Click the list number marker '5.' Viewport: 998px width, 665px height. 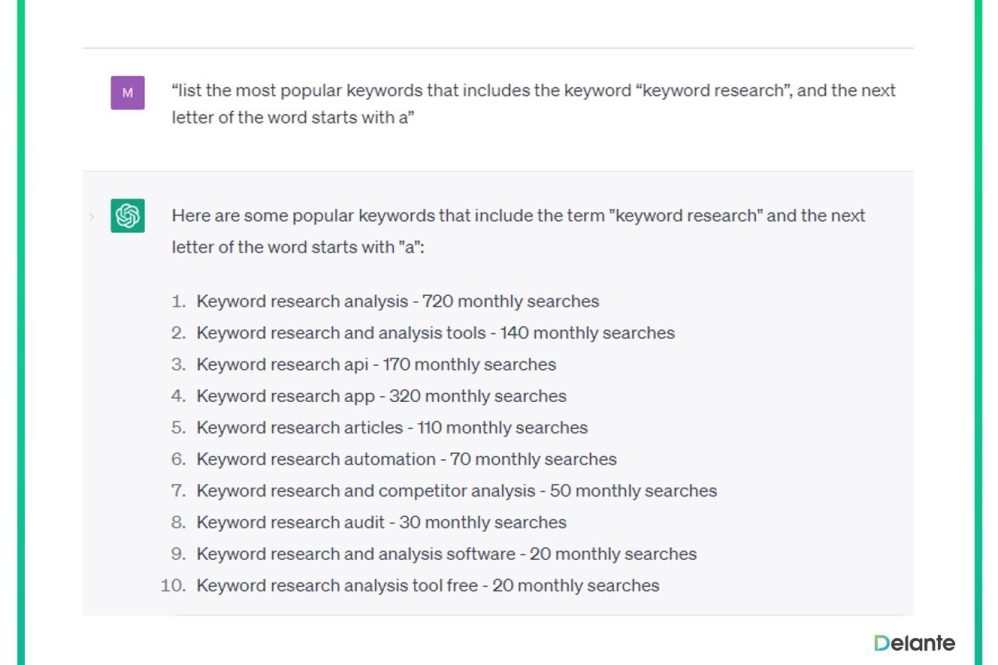tap(179, 428)
